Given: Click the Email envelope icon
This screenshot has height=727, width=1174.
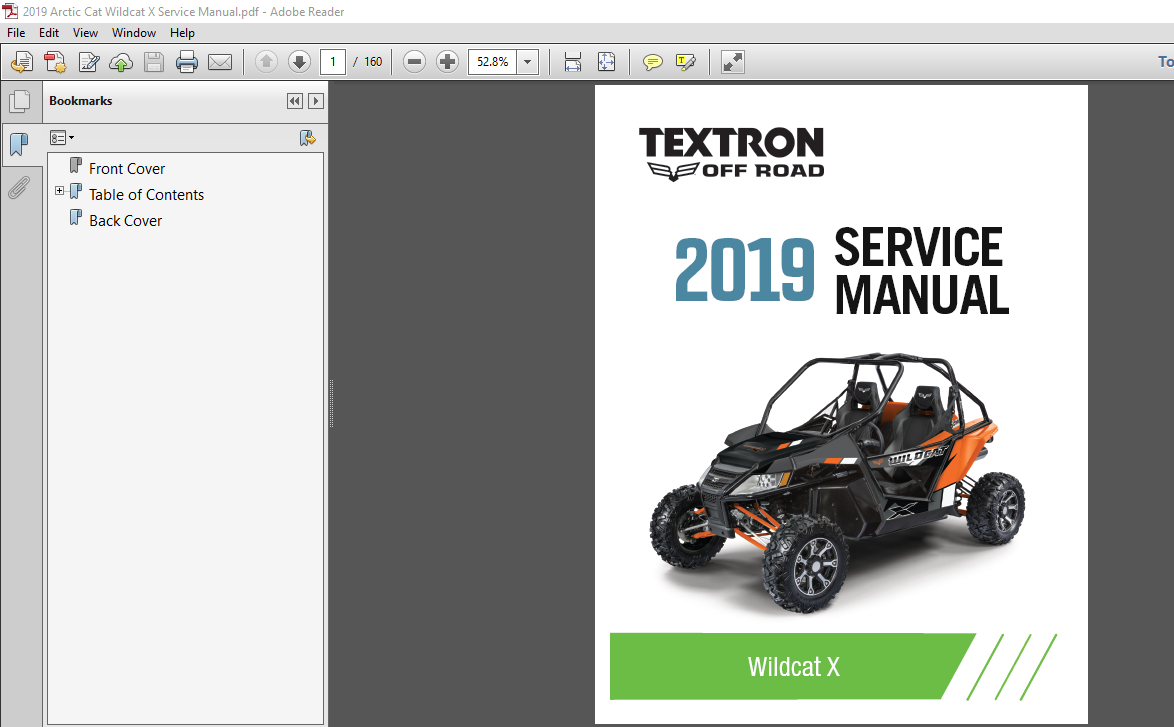Looking at the screenshot, I should click(x=219, y=62).
